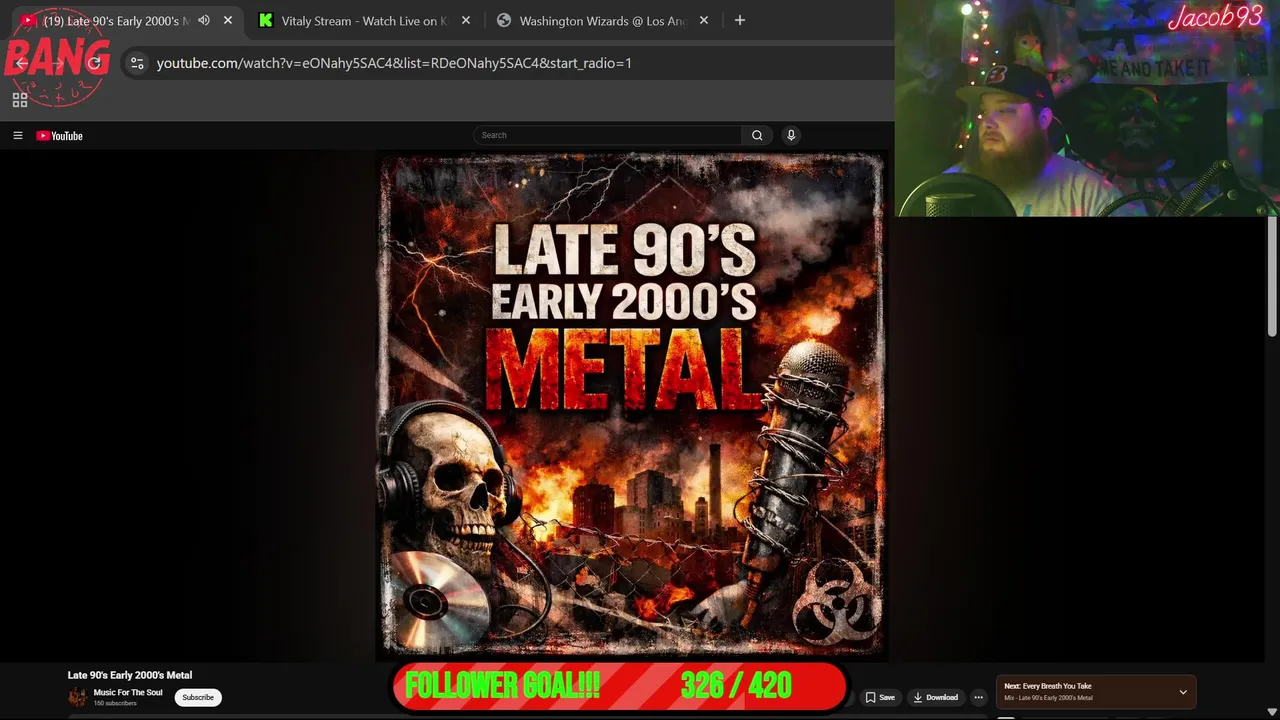Go to the YouTube home logo
The width and height of the screenshot is (1280, 720).
click(x=60, y=136)
